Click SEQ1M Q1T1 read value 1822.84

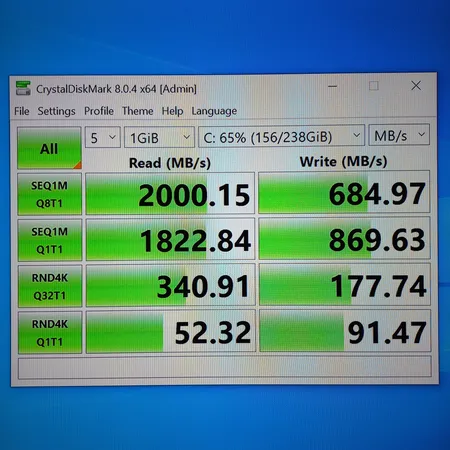tap(171, 239)
